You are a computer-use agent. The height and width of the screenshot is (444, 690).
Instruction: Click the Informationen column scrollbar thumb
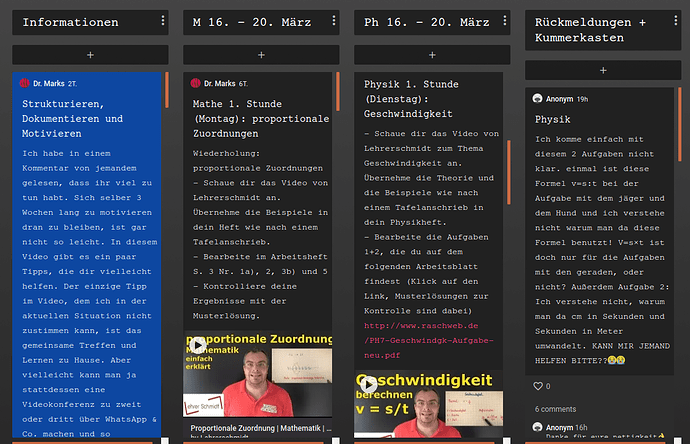pos(167,90)
